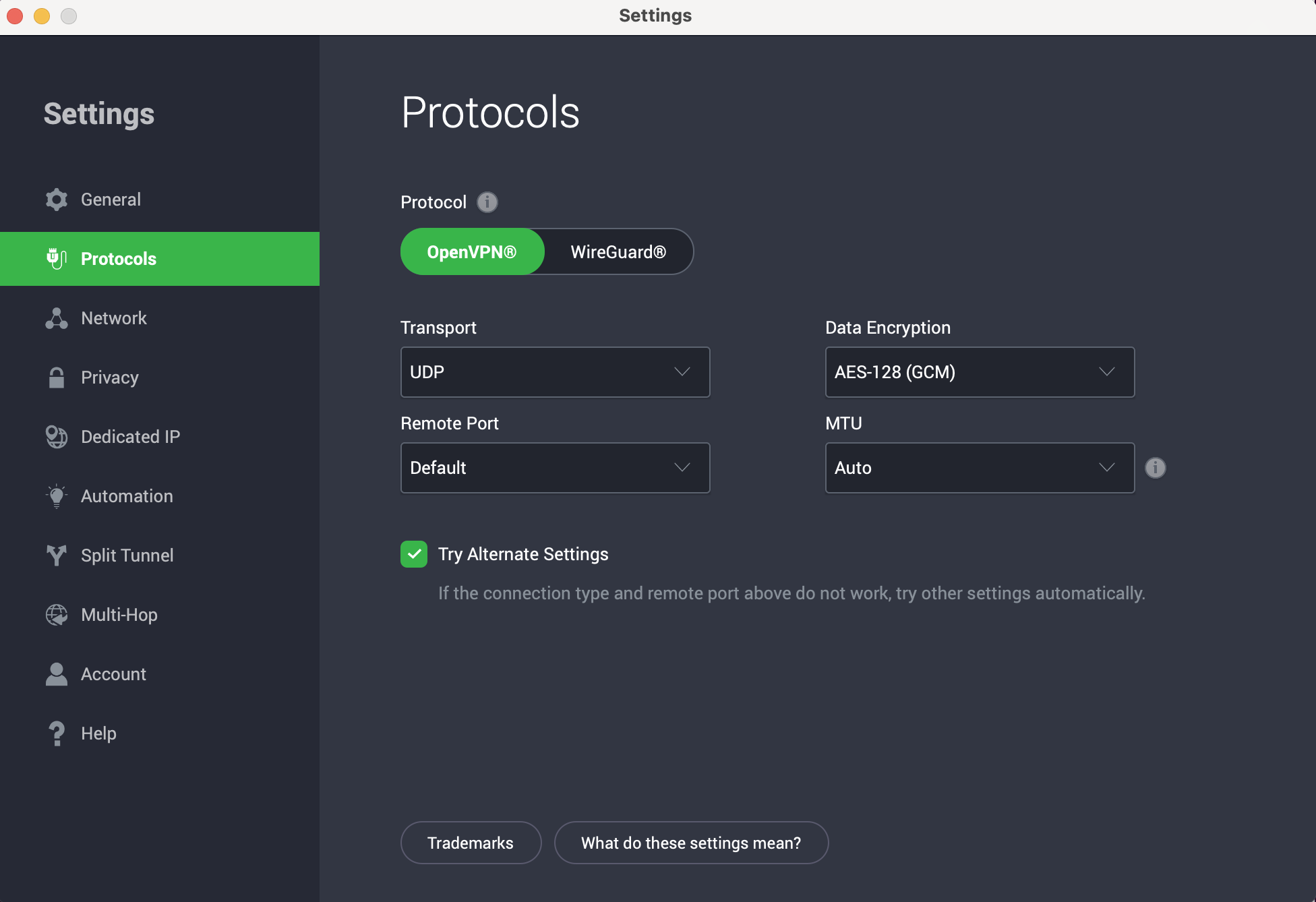Open the Help section
The width and height of the screenshot is (1316, 902).
pyautogui.click(x=98, y=733)
